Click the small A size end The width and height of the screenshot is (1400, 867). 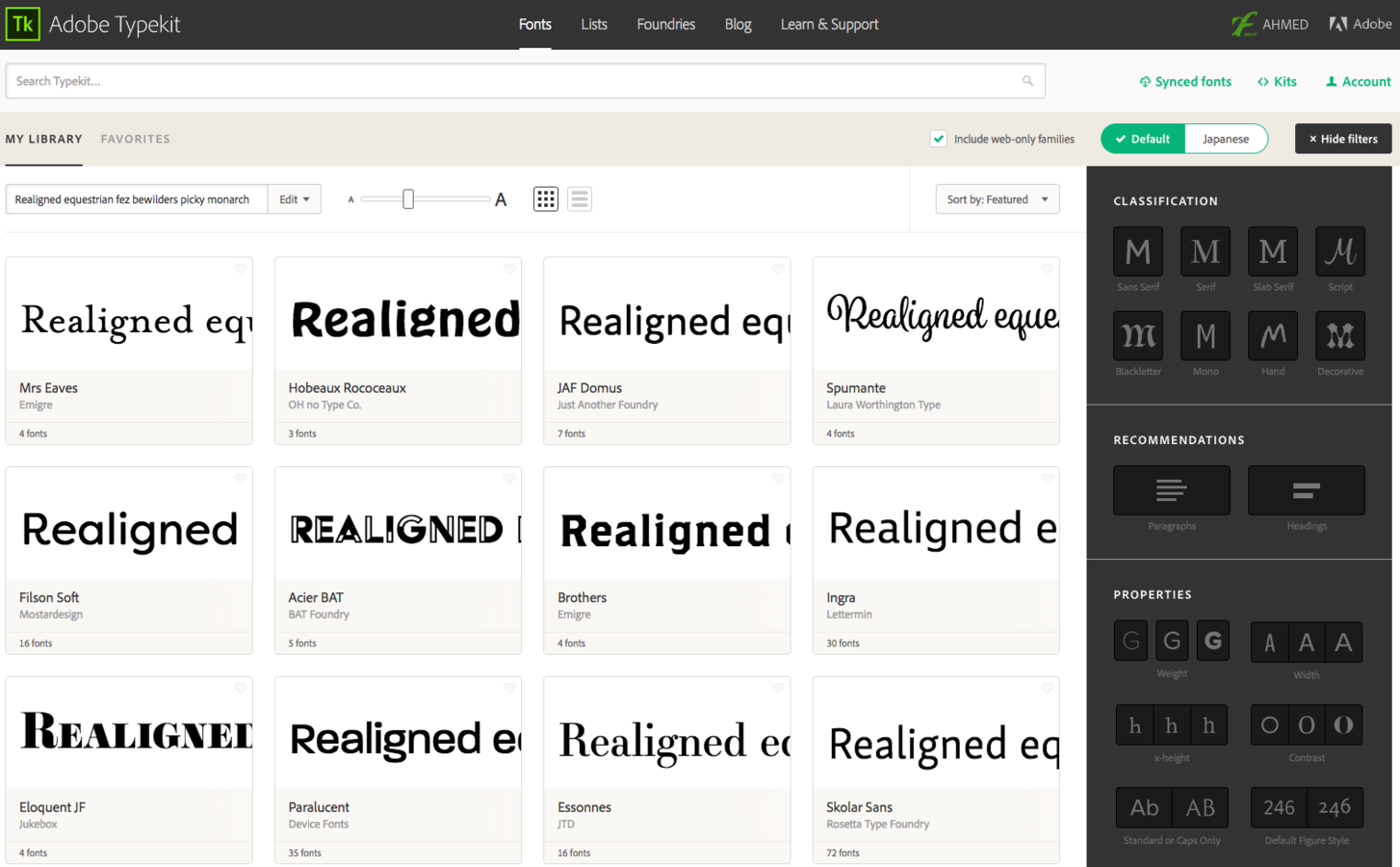click(x=350, y=199)
